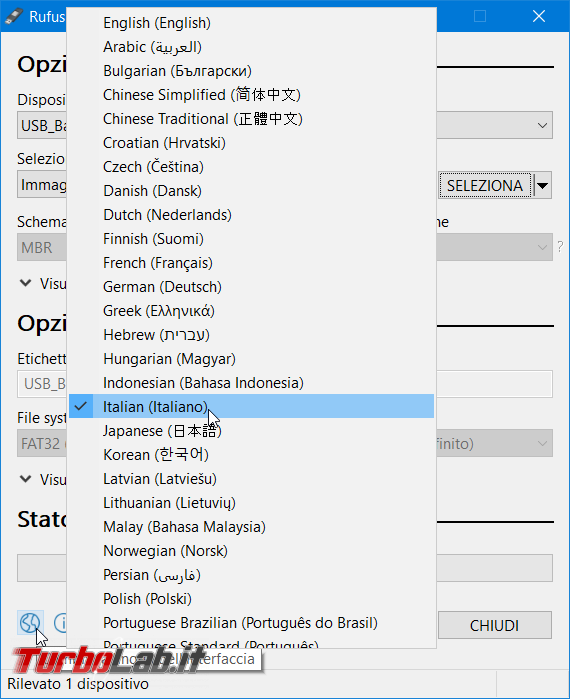The height and width of the screenshot is (699, 570).
Task: Click the SELEZIONA button
Action: [485, 185]
